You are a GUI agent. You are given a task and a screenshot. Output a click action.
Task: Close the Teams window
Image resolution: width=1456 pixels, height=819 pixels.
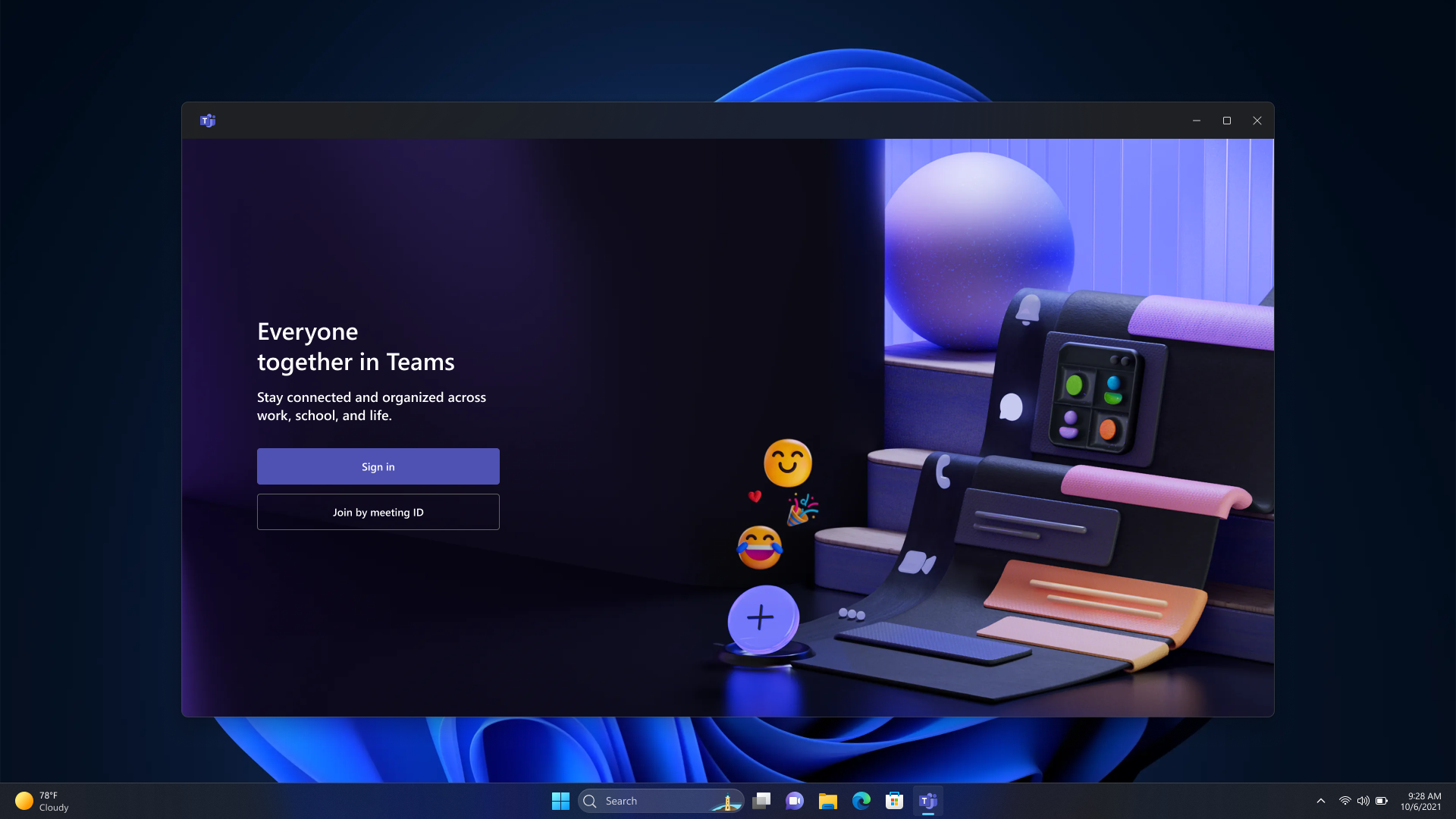[x=1257, y=121]
